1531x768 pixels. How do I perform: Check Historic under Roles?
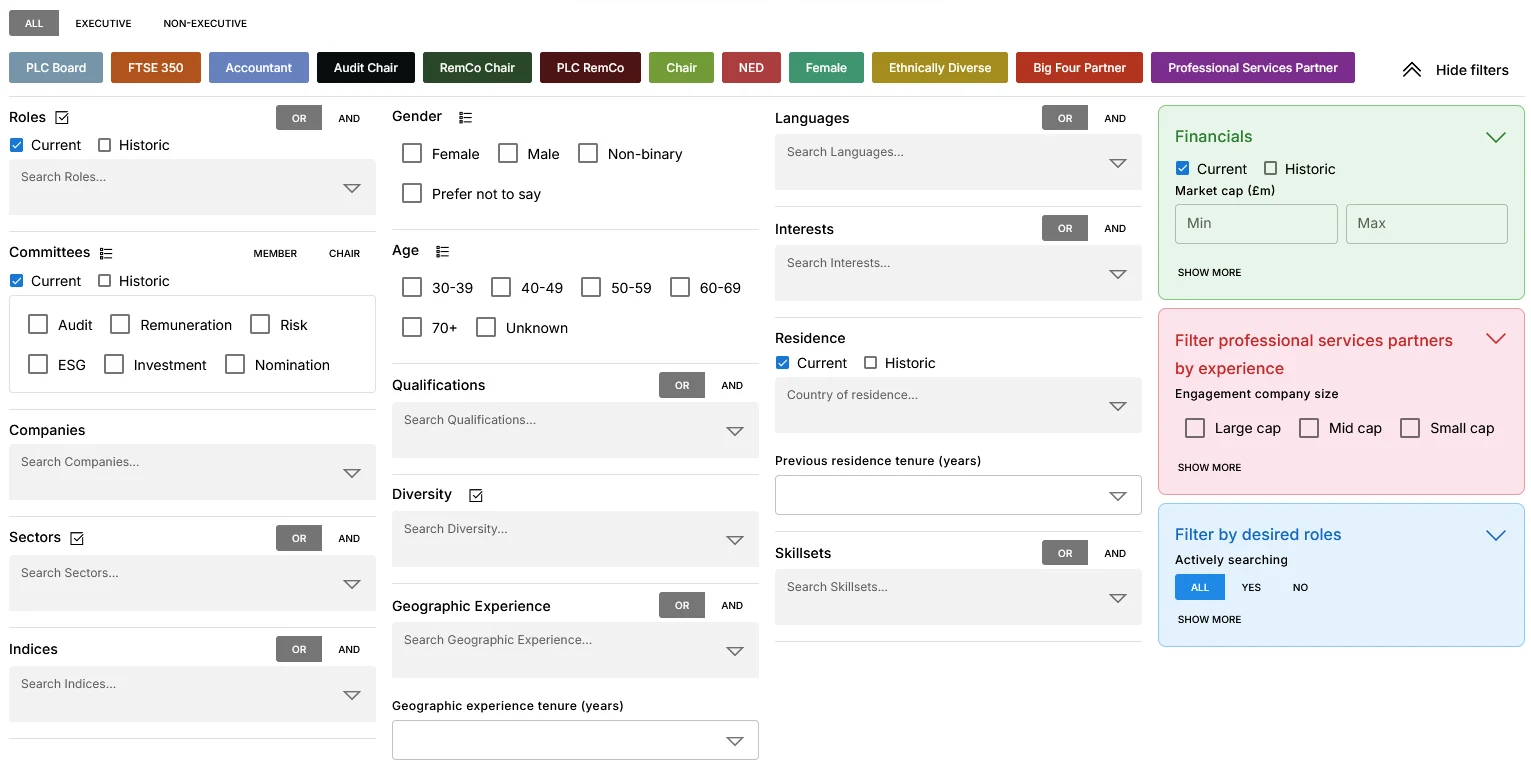[104, 145]
